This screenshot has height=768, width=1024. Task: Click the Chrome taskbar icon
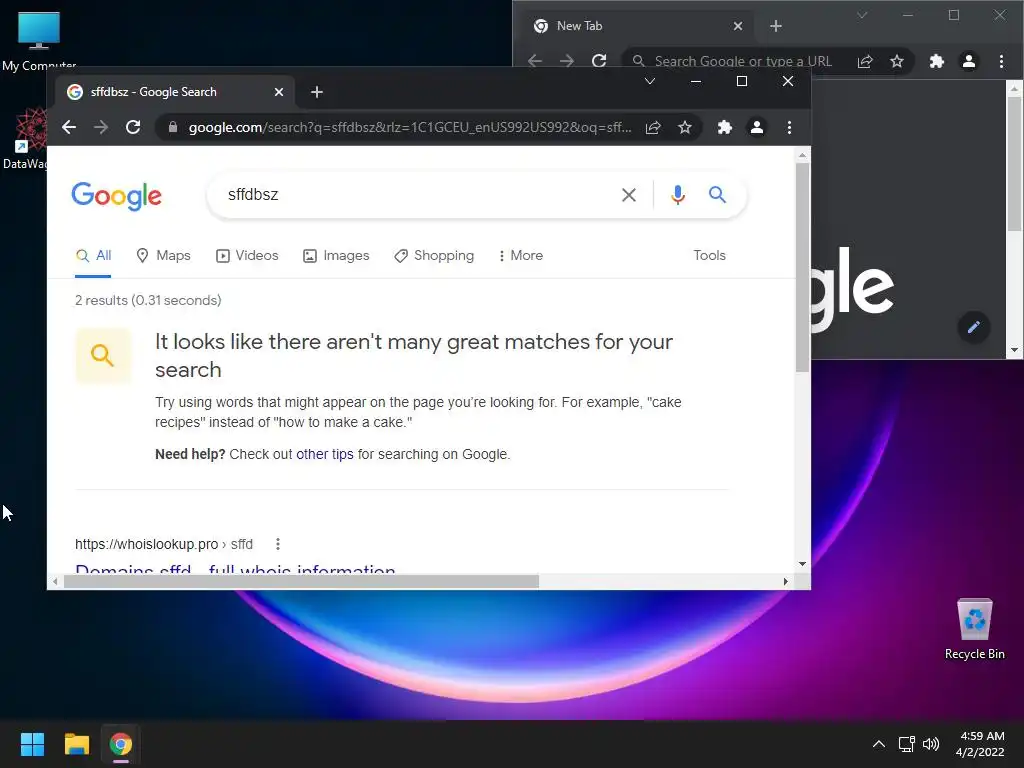121,744
